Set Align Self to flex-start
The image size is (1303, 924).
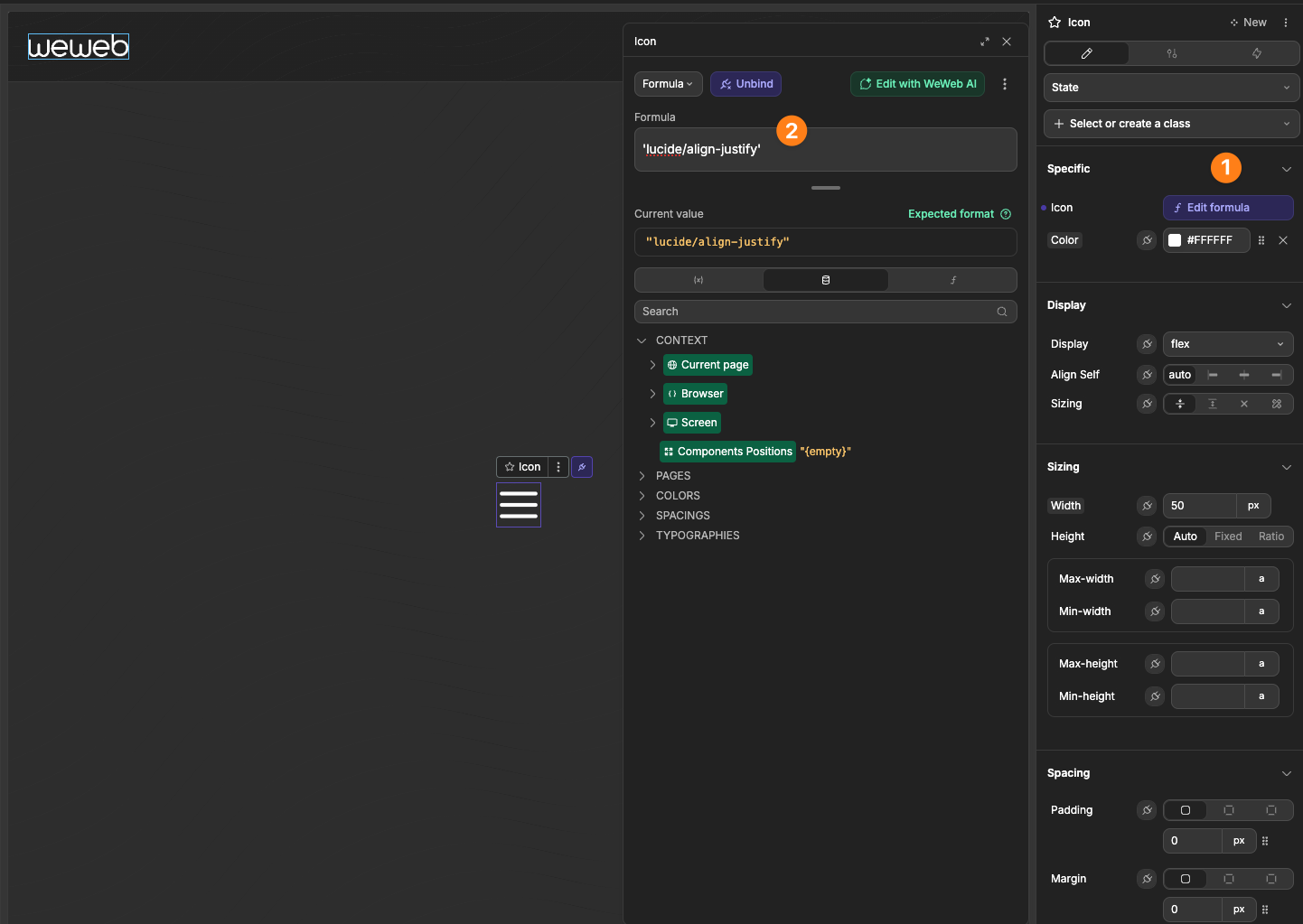point(1213,374)
